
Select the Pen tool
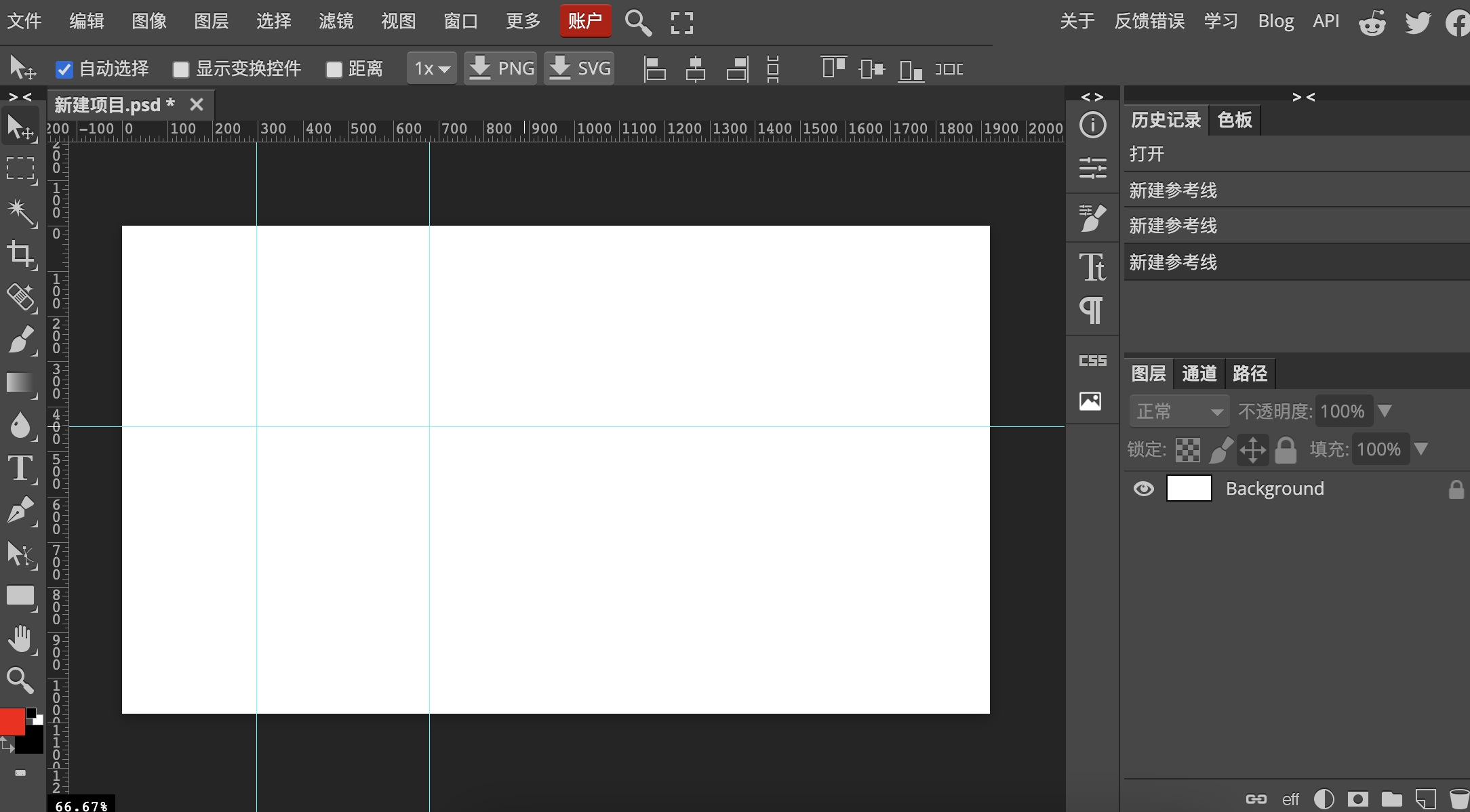pos(20,510)
